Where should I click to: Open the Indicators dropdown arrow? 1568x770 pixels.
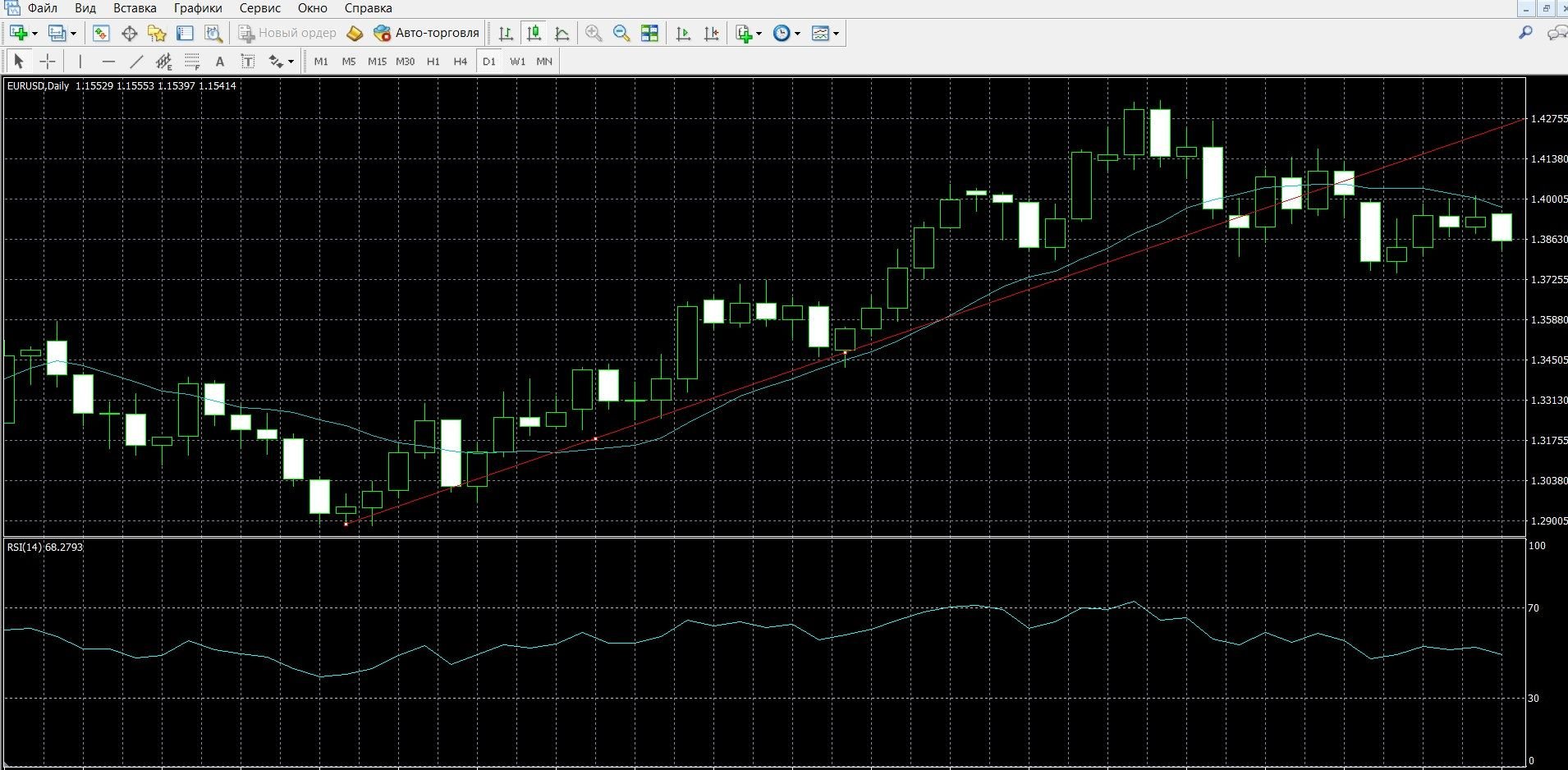[x=759, y=34]
